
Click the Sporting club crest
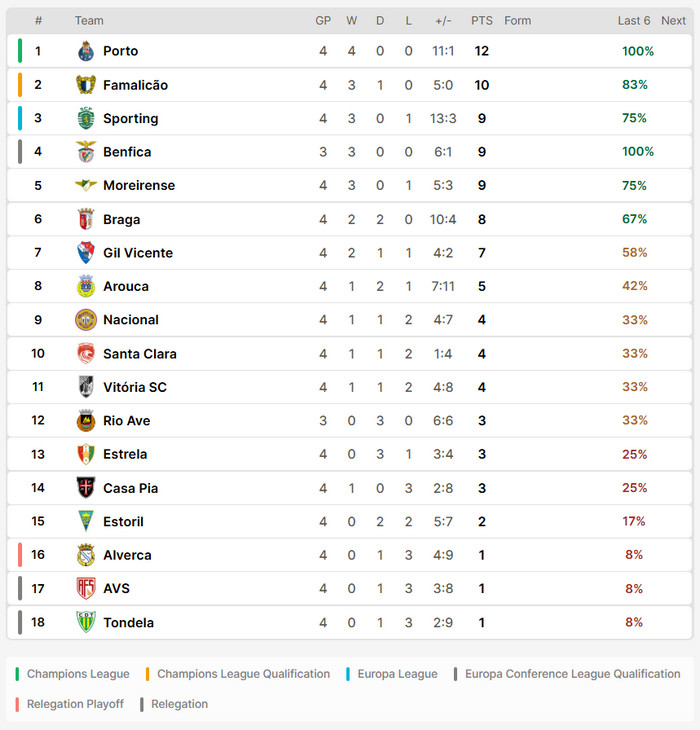click(x=86, y=118)
